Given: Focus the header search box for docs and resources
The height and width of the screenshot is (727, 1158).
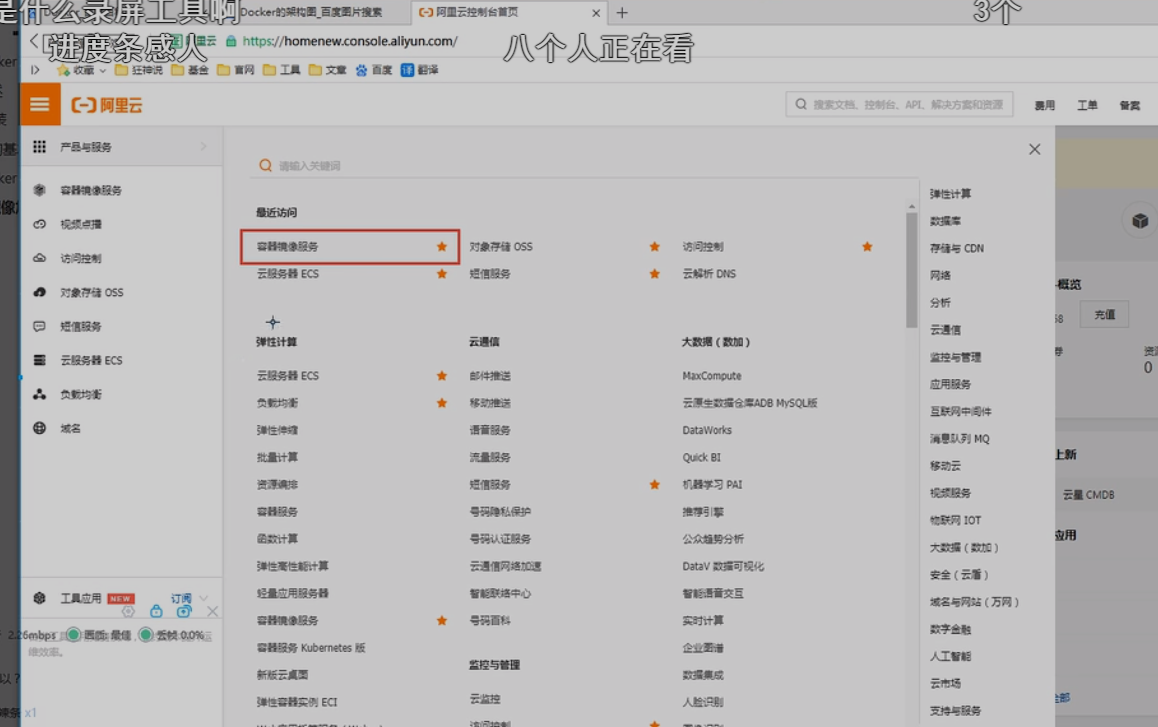Looking at the screenshot, I should click(x=900, y=104).
